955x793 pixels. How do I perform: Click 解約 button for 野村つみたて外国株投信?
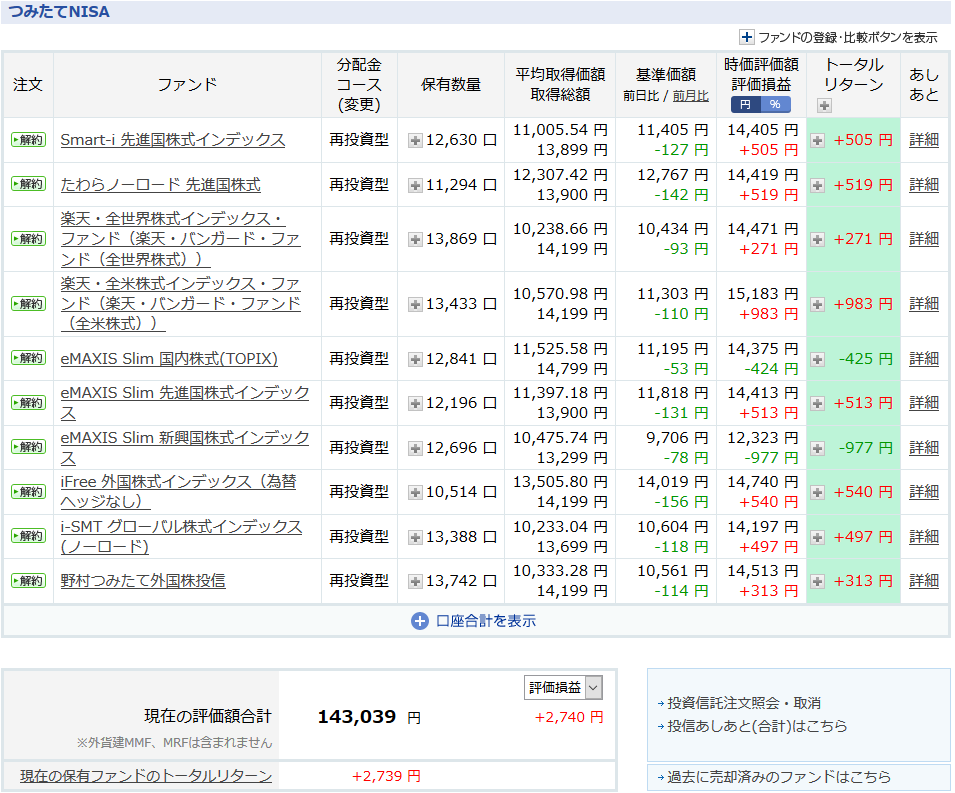click(29, 580)
